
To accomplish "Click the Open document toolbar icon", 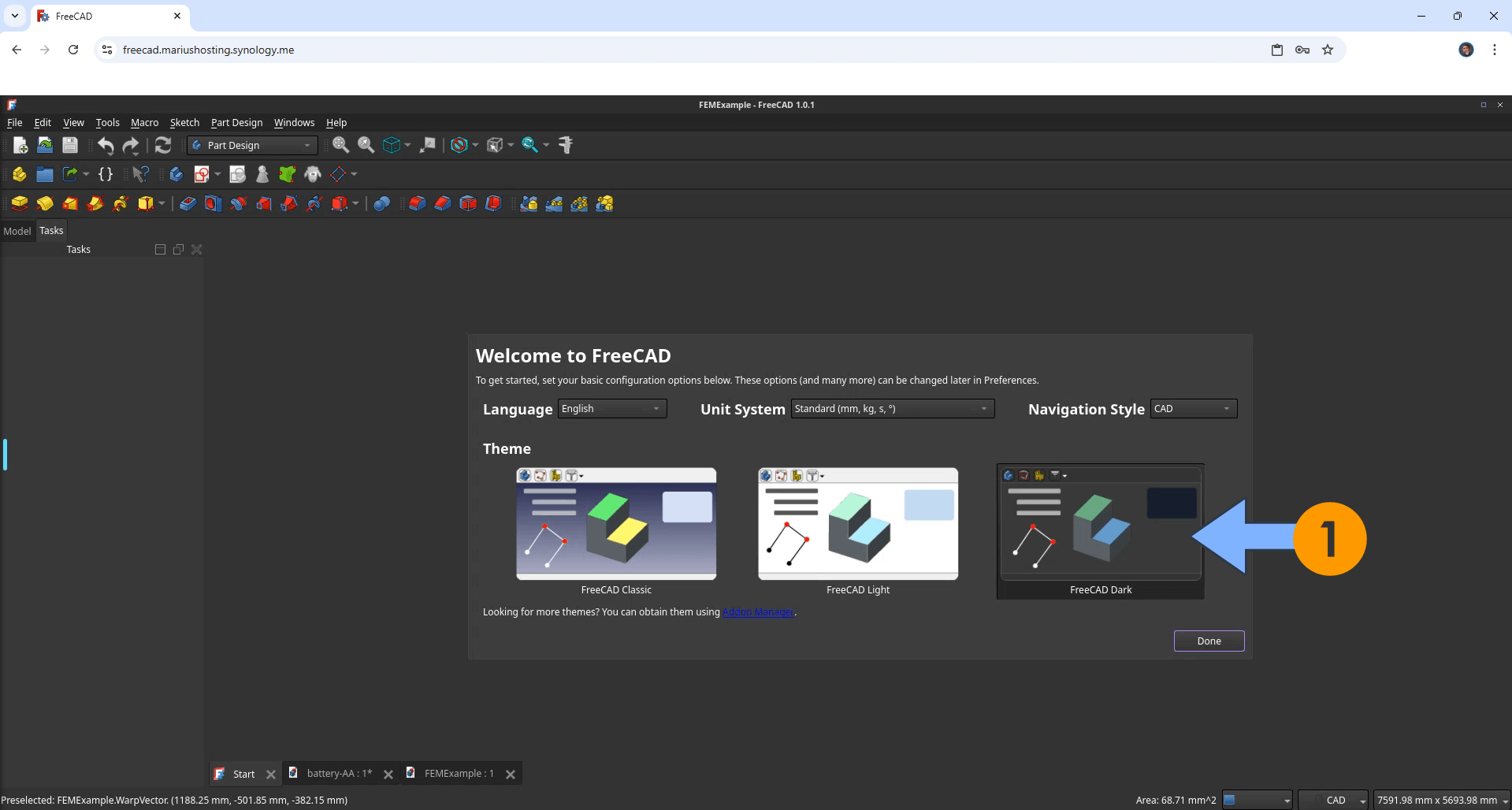I will pos(45,145).
